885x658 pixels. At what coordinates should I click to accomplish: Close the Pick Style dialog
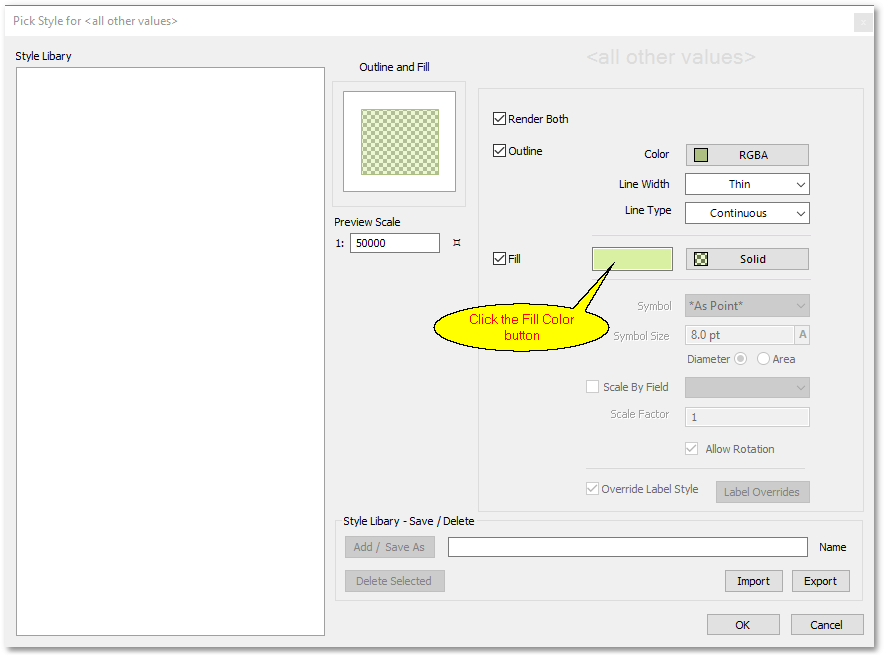862,22
